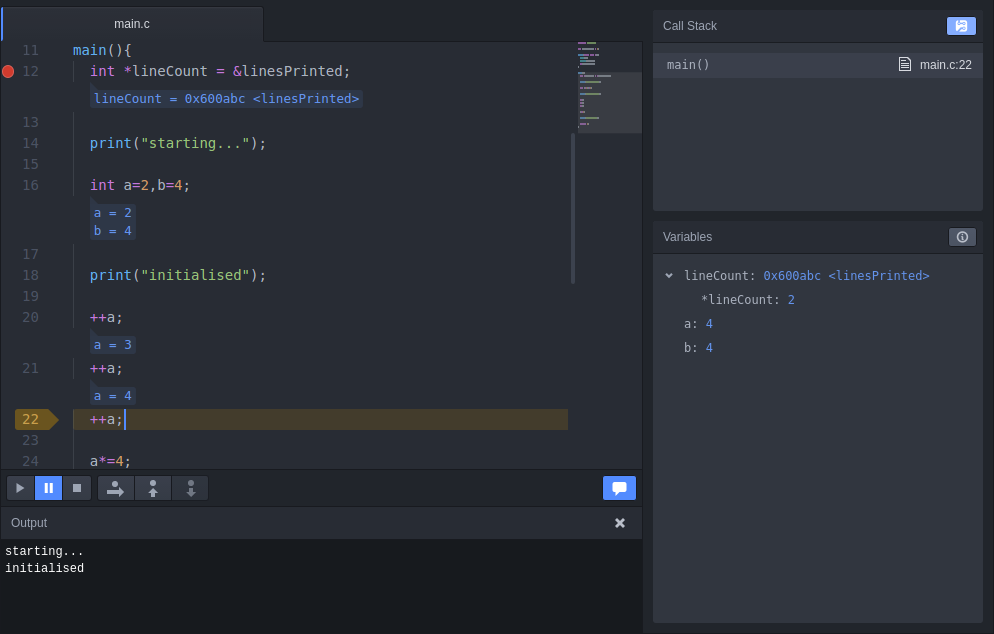Click the pause debug button
This screenshot has width=994, height=634.
(48, 488)
